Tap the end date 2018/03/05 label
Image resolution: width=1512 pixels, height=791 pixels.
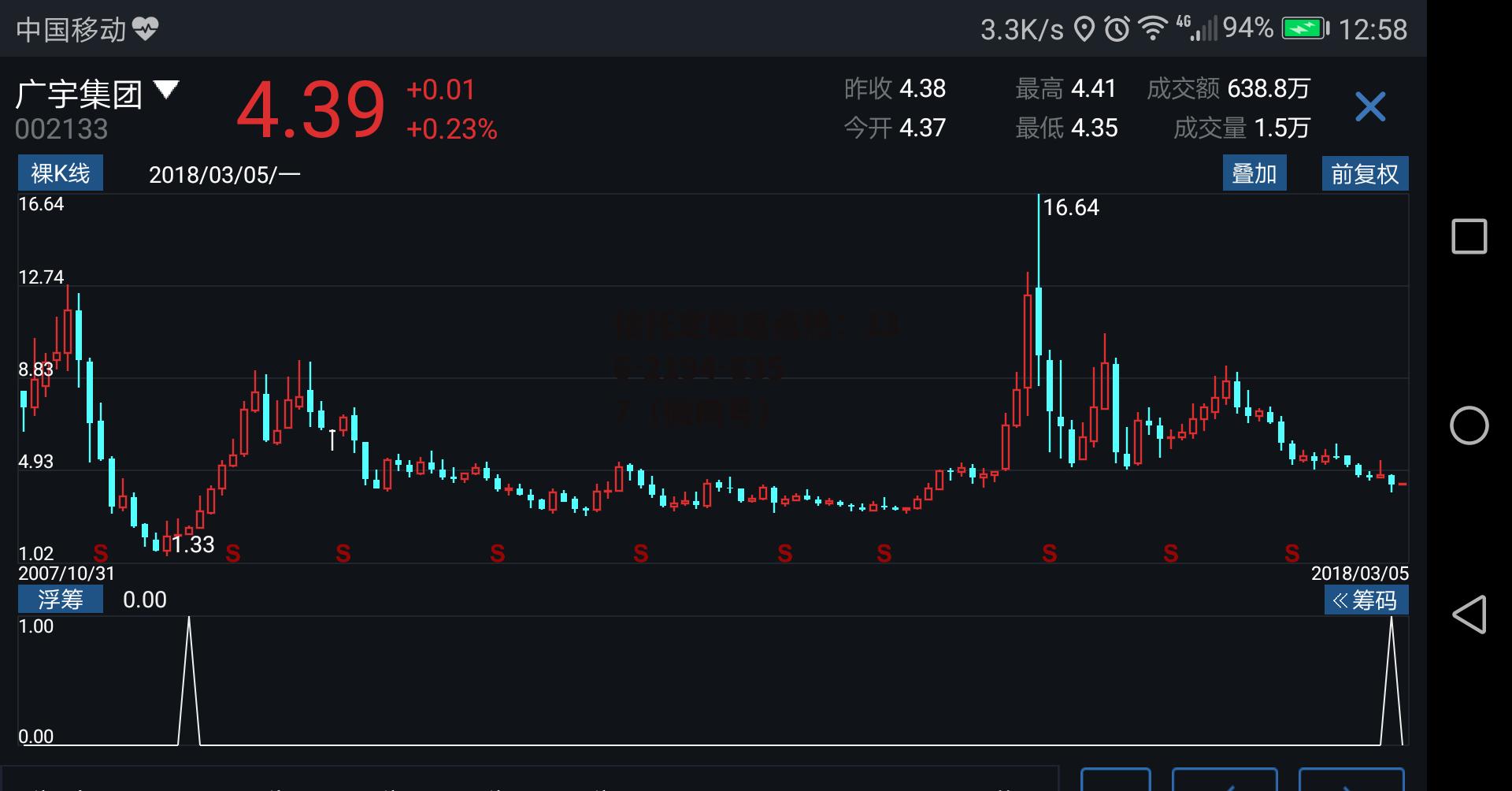[x=1360, y=574]
